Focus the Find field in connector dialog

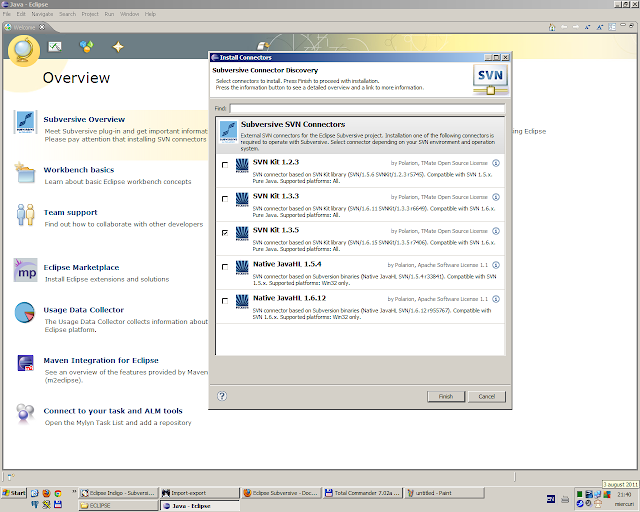coord(367,108)
